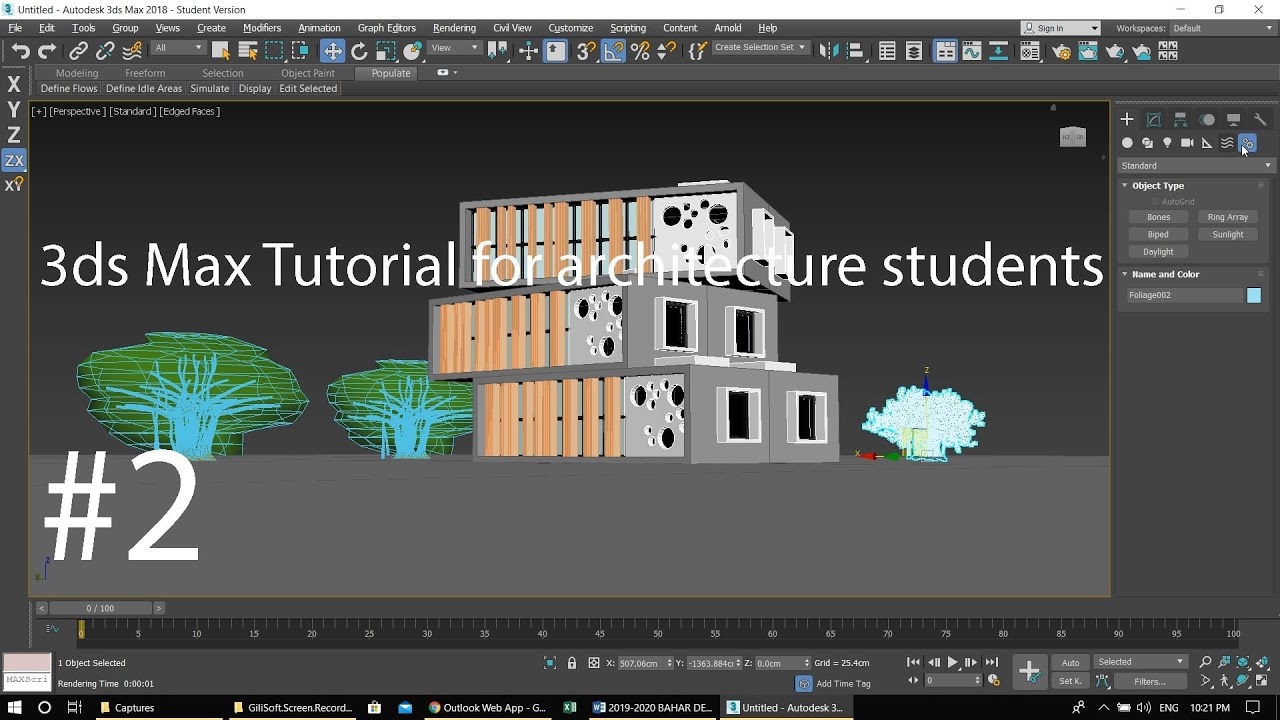This screenshot has width=1280, height=720.
Task: Toggle the Auto key button
Action: (x=1070, y=662)
